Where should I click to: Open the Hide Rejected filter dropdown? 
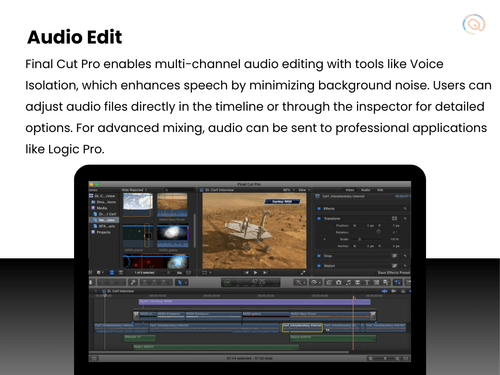click(134, 190)
